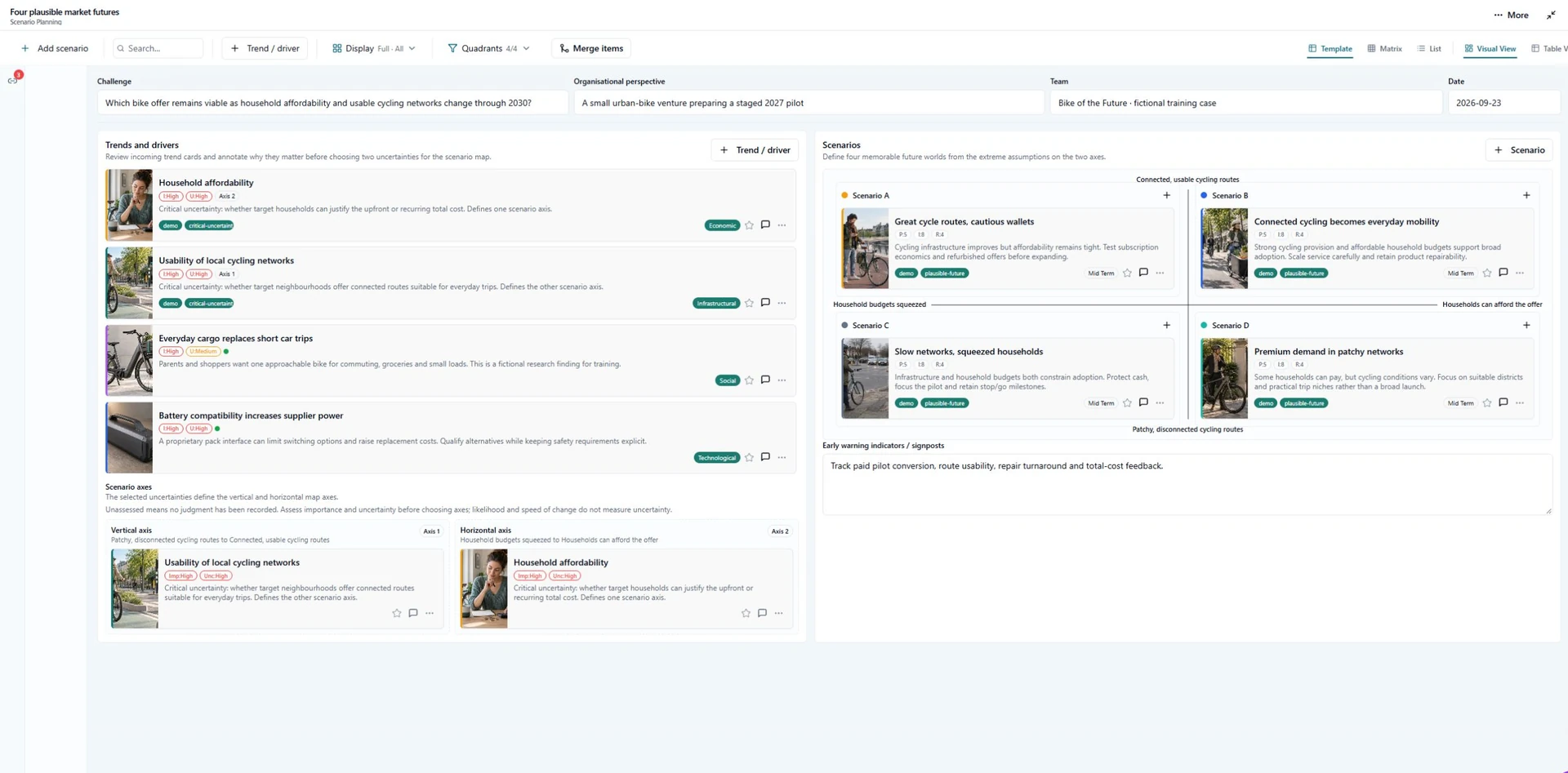Click the Technological tag on Battery compatibility
The image size is (1568, 773).
point(716,458)
